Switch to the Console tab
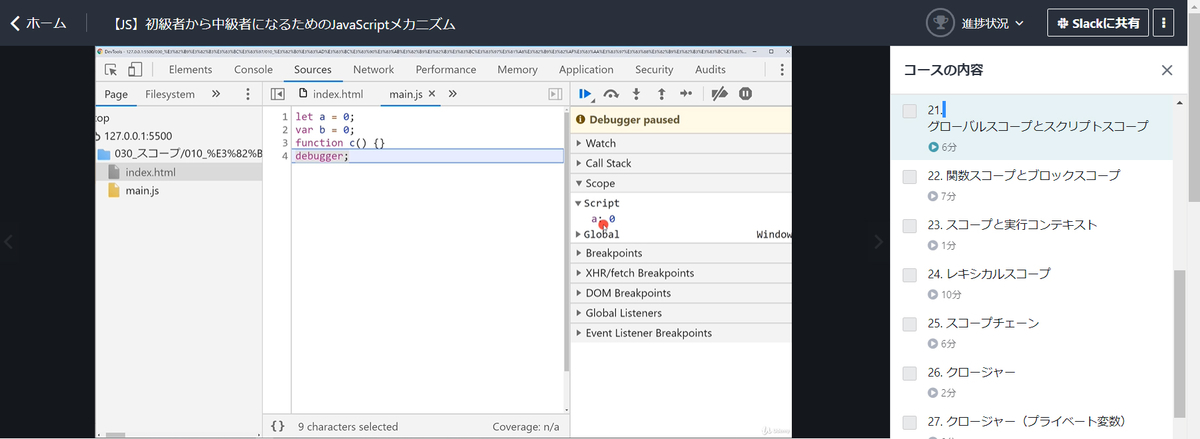The height and width of the screenshot is (439, 1200). click(253, 69)
